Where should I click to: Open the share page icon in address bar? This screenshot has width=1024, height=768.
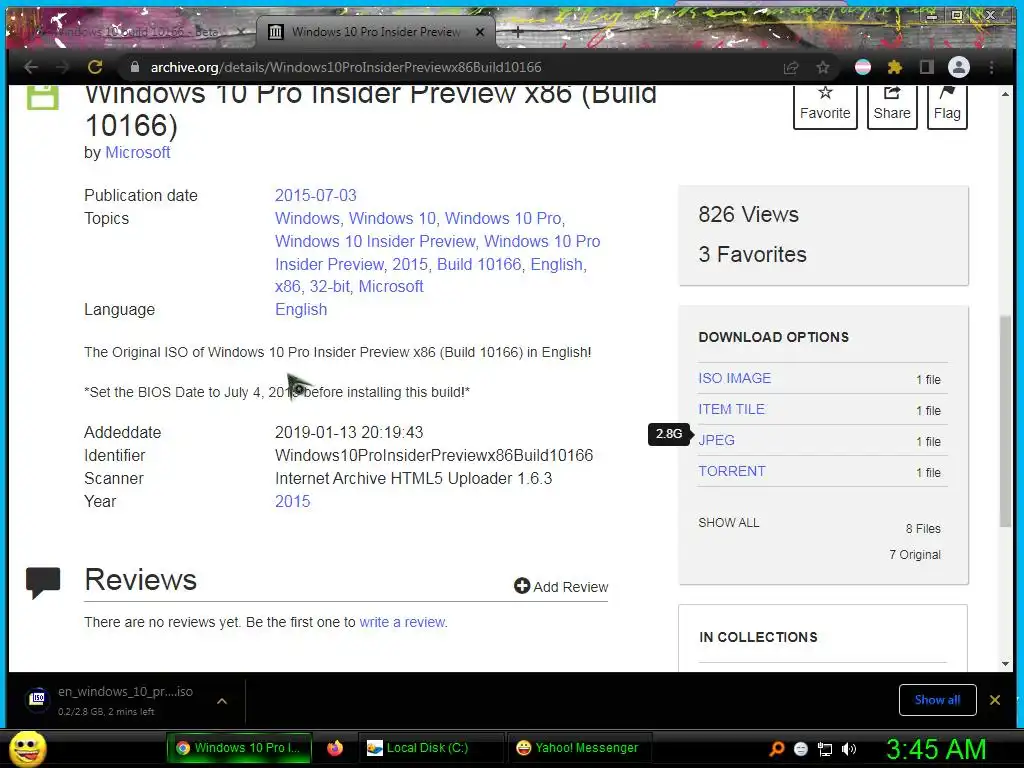point(791,67)
